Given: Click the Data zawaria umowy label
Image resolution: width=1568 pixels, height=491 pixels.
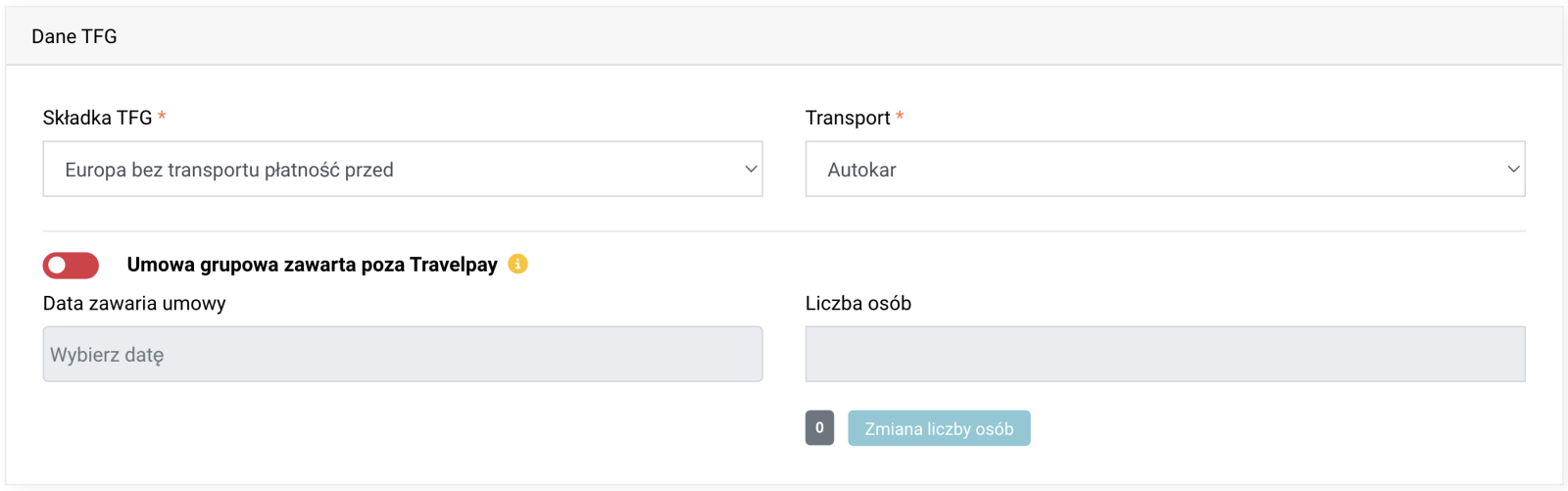Looking at the screenshot, I should tap(134, 303).
